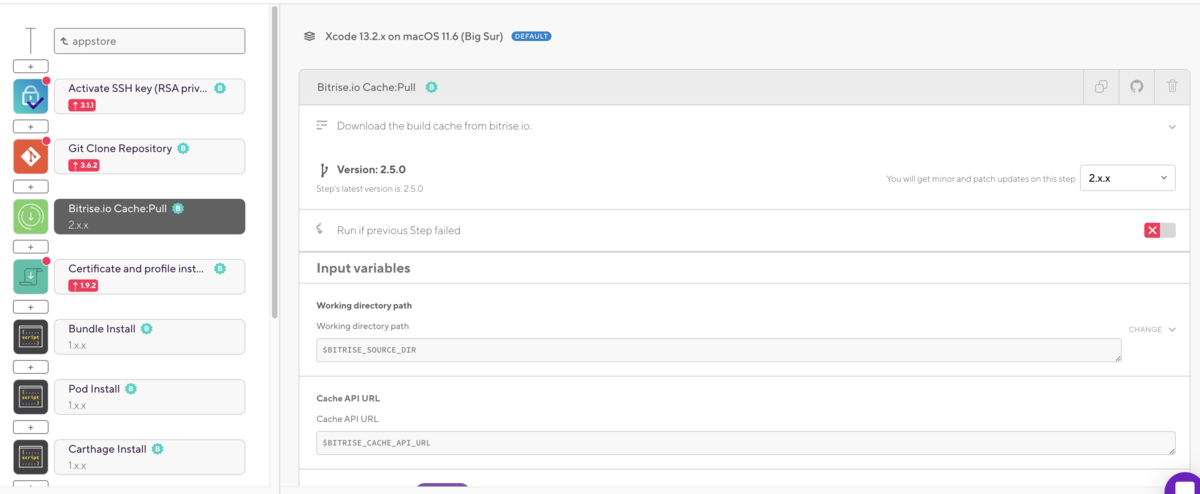Click the Step's latest version is 2.5.0 text
Screen dimensions: 1200x494
coord(370,188)
